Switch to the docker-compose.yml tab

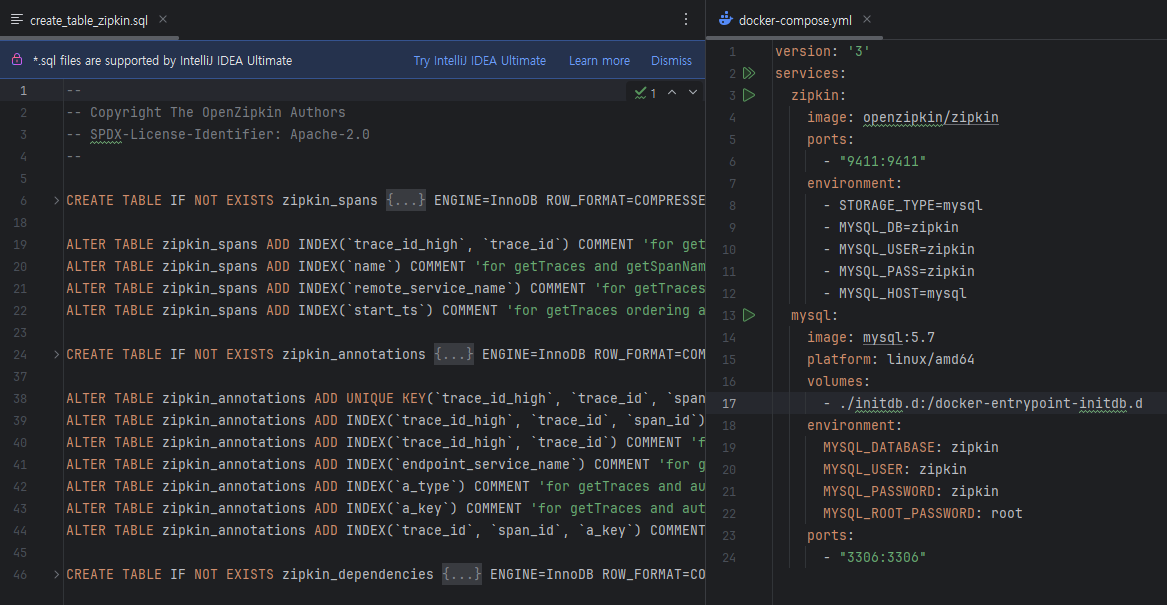[x=795, y=20]
